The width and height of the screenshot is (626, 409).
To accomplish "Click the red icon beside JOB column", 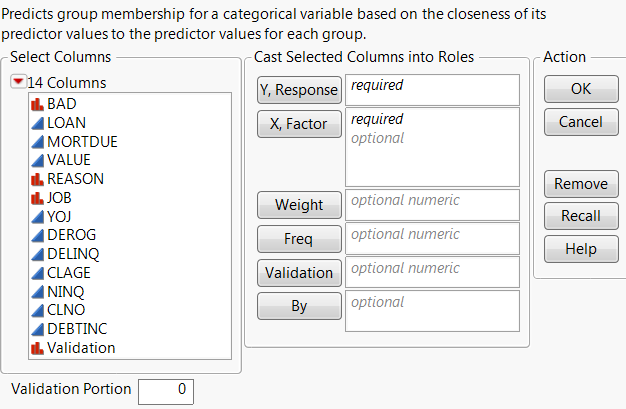I will (x=38, y=198).
